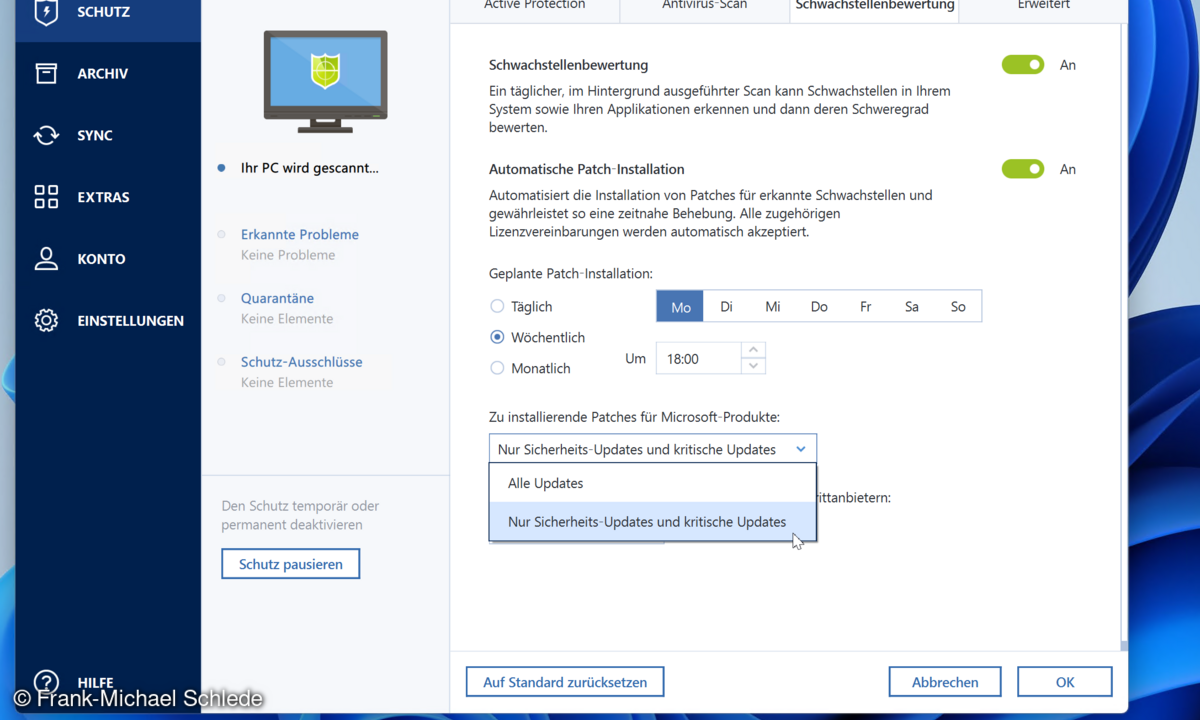Turn off Automatische Patch-Installation

(x=1022, y=169)
